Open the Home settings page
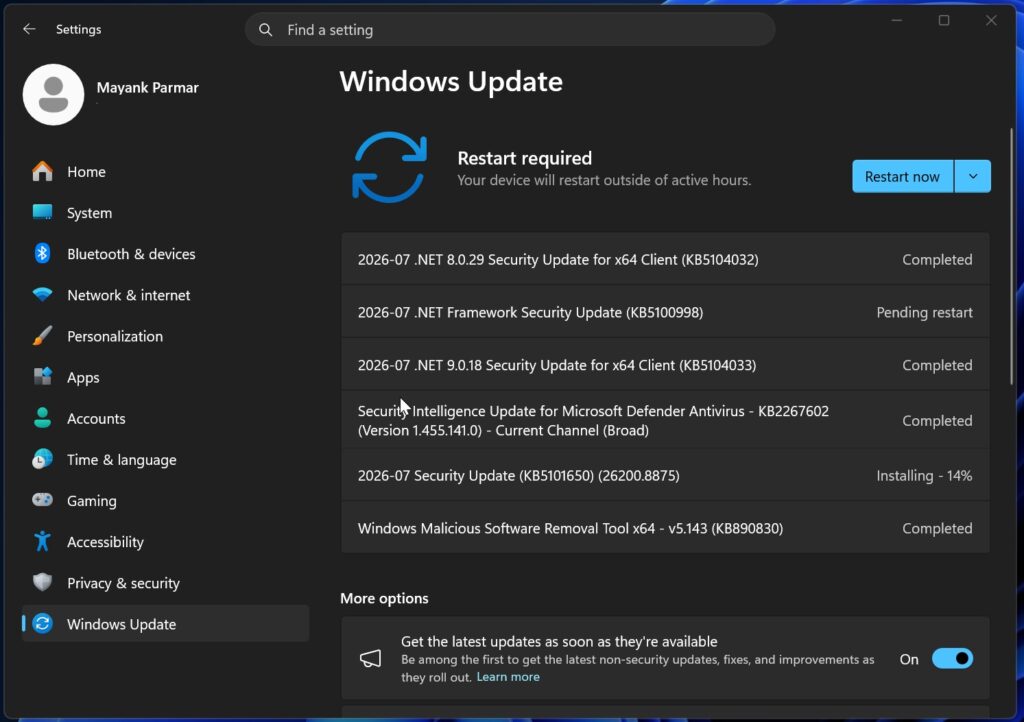Image resolution: width=1024 pixels, height=722 pixels. 165,172
